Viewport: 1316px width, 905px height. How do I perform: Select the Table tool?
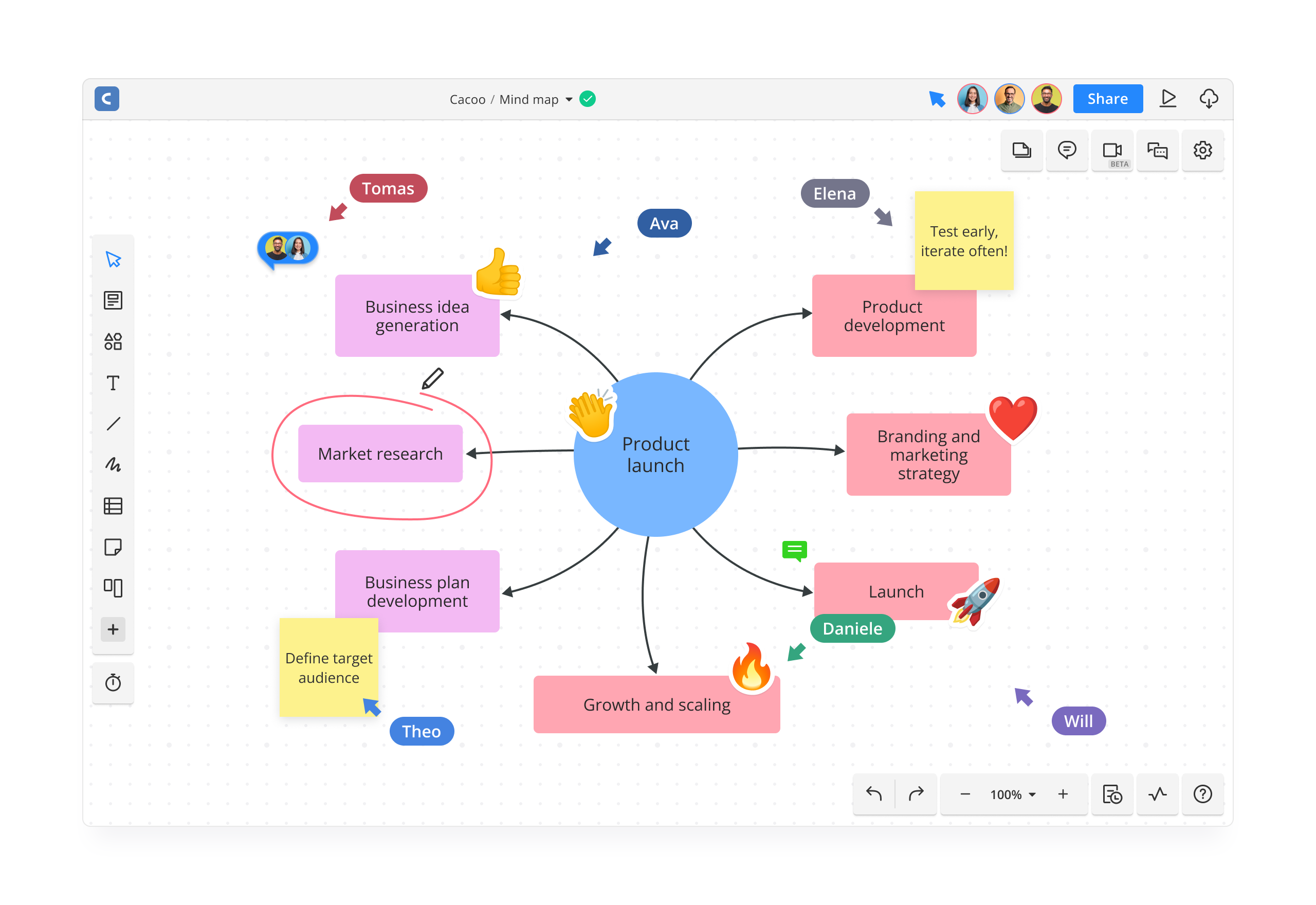pos(113,506)
